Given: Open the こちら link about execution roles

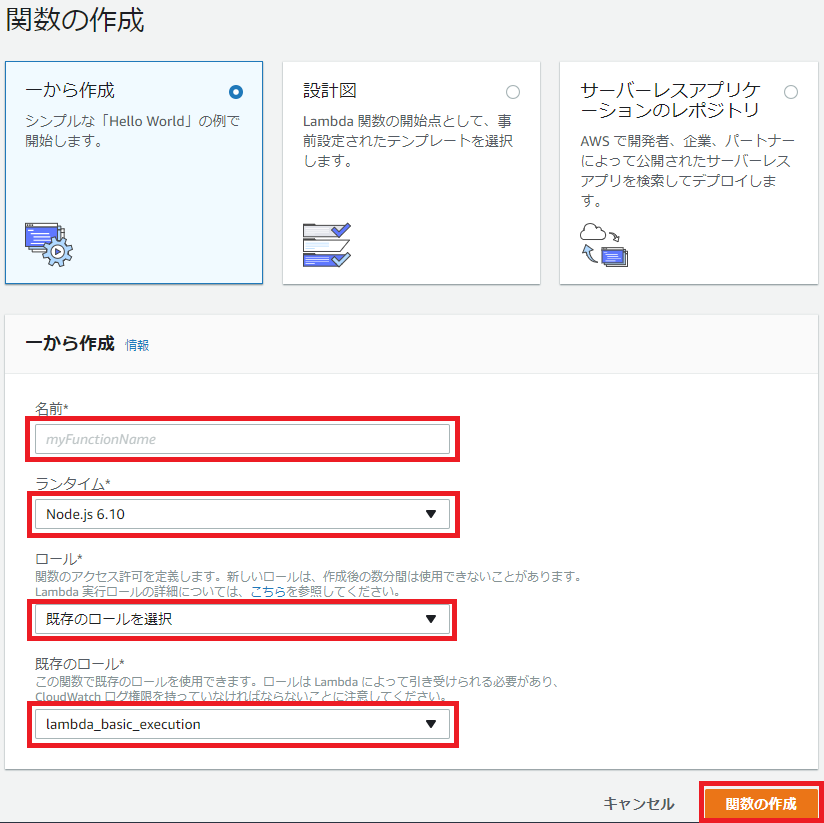Looking at the screenshot, I should [x=268, y=592].
